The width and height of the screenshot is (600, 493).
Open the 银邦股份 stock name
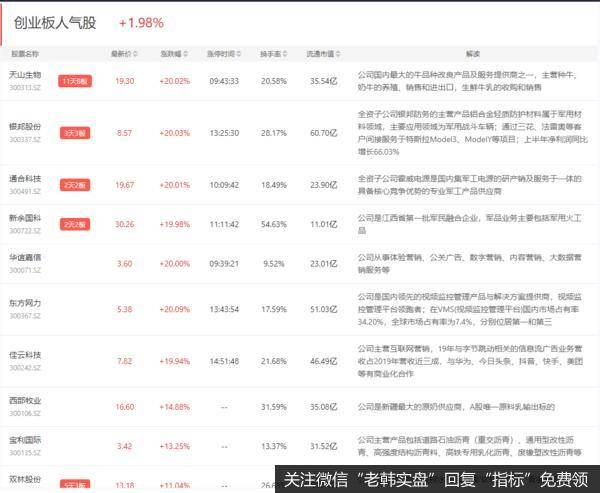[x=25, y=127]
